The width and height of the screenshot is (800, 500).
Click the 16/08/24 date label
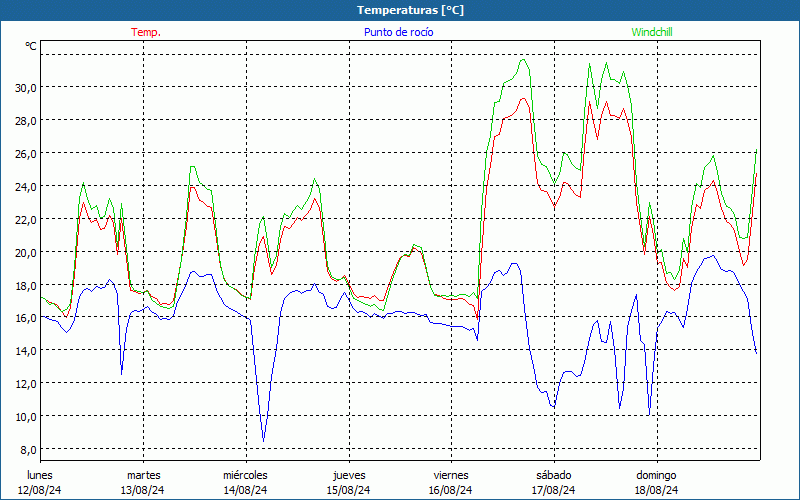[450, 490]
